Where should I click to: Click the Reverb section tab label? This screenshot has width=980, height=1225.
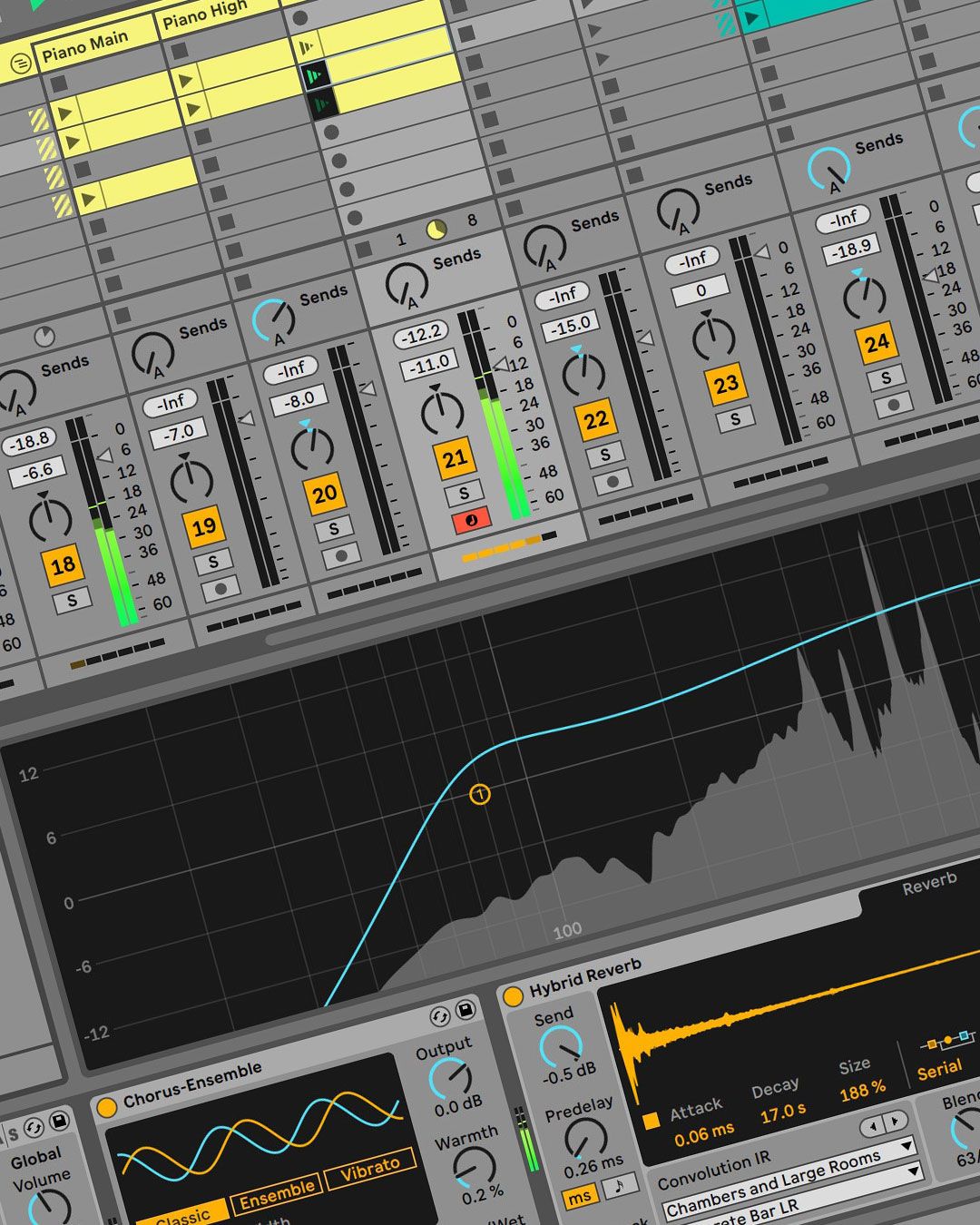pos(928,884)
